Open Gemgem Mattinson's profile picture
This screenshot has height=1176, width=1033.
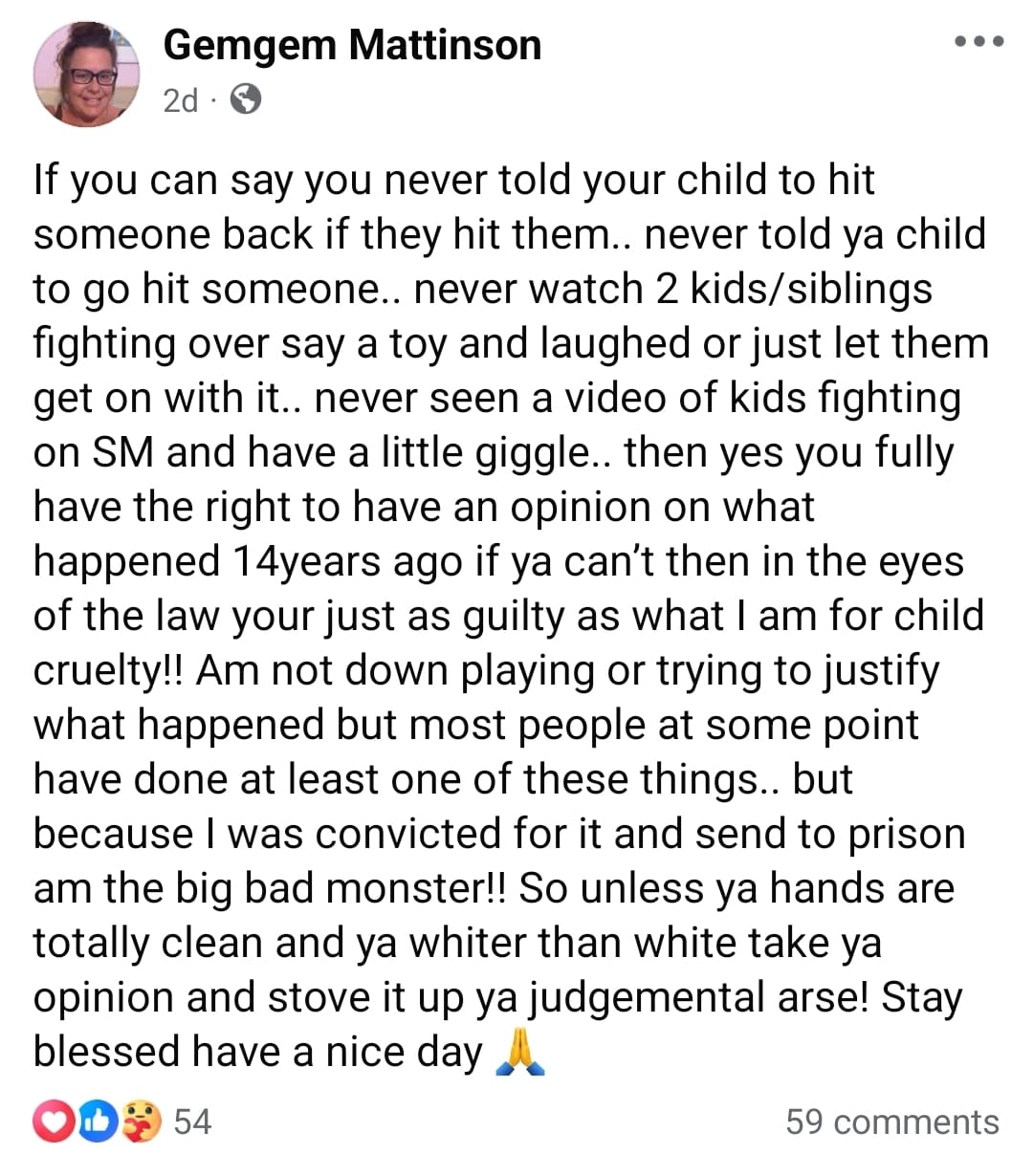point(86,75)
